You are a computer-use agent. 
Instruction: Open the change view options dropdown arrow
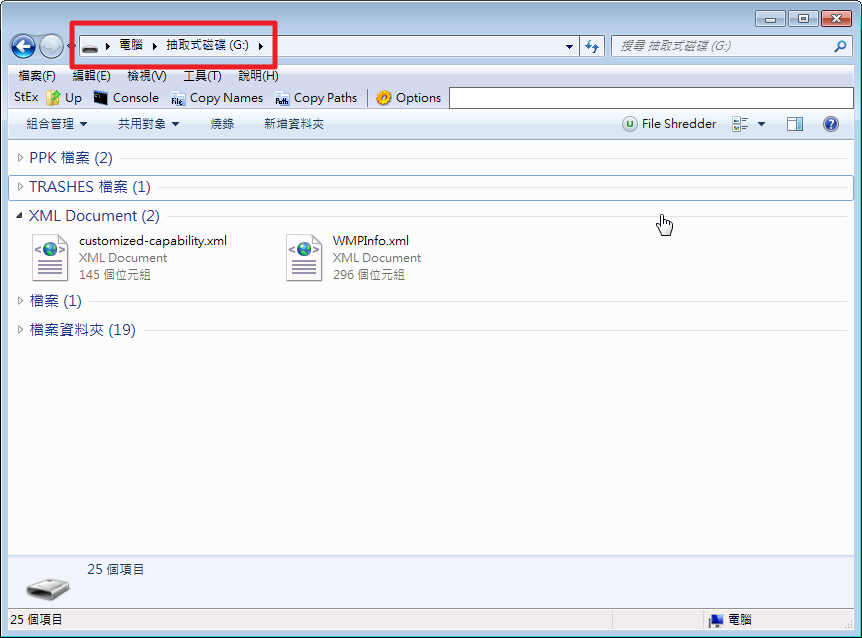(761, 124)
